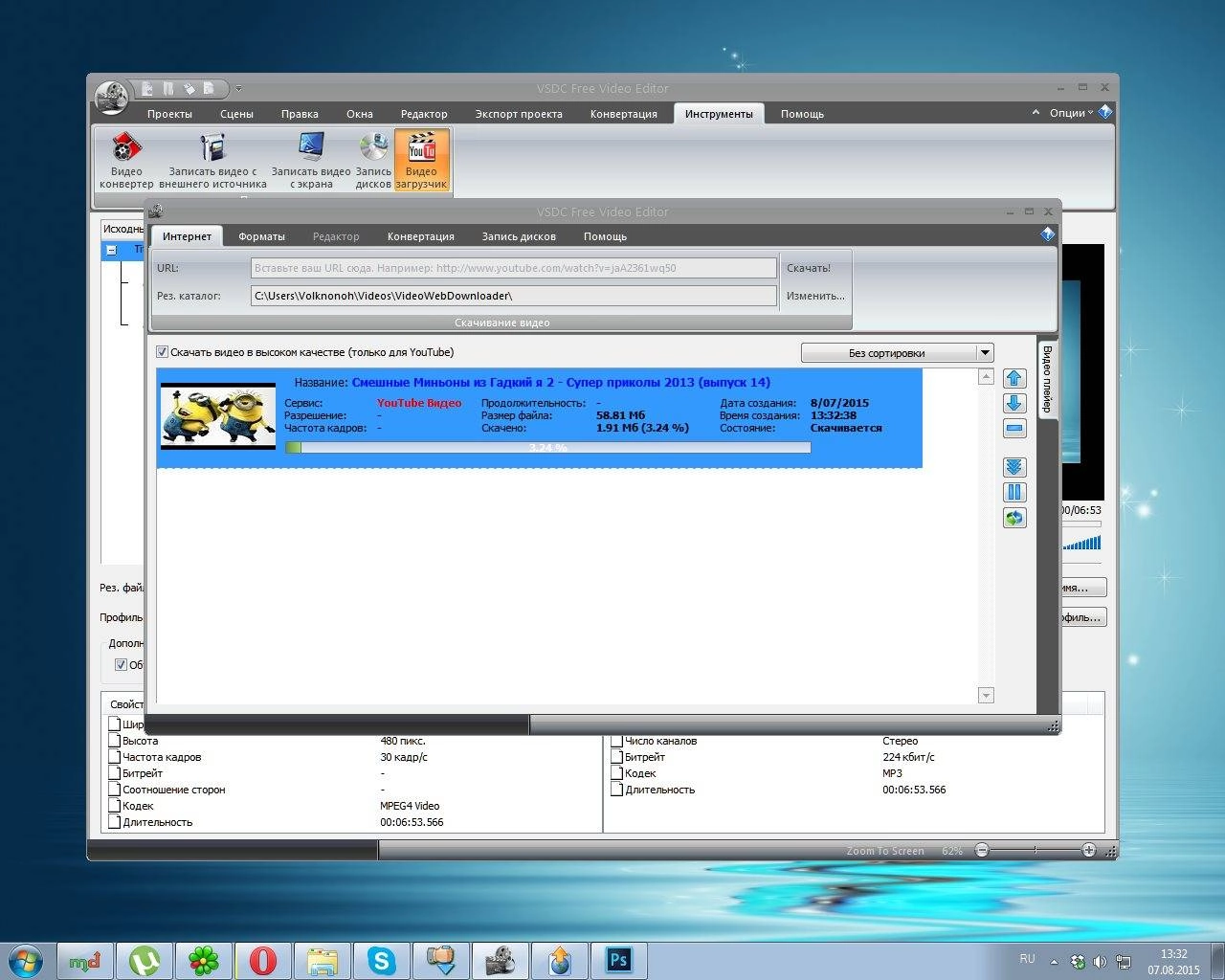Click first document icon in quick access toolbar
This screenshot has height=980, width=1225.
click(x=147, y=88)
